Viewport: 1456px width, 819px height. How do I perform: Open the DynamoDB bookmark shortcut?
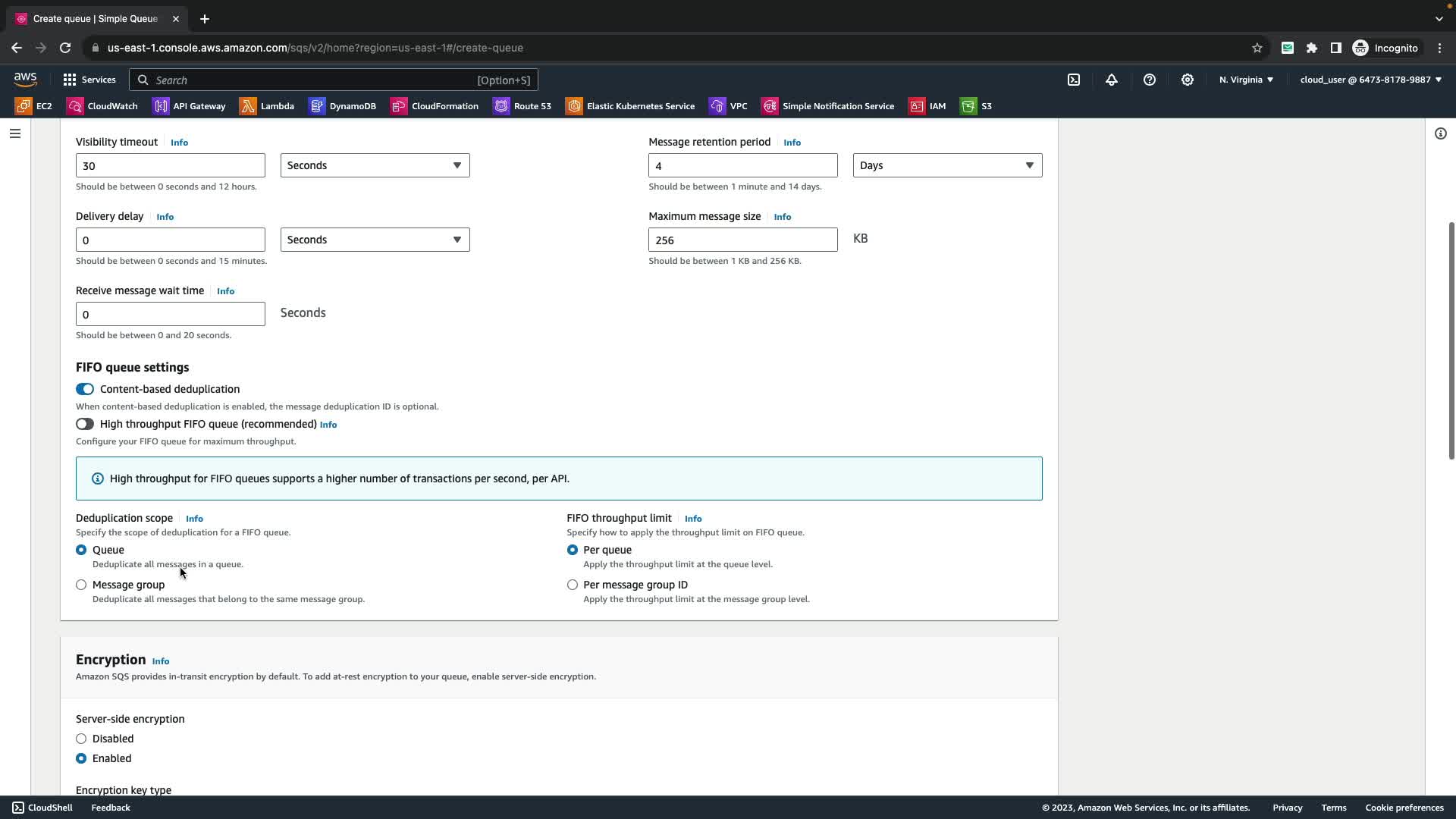(x=343, y=106)
